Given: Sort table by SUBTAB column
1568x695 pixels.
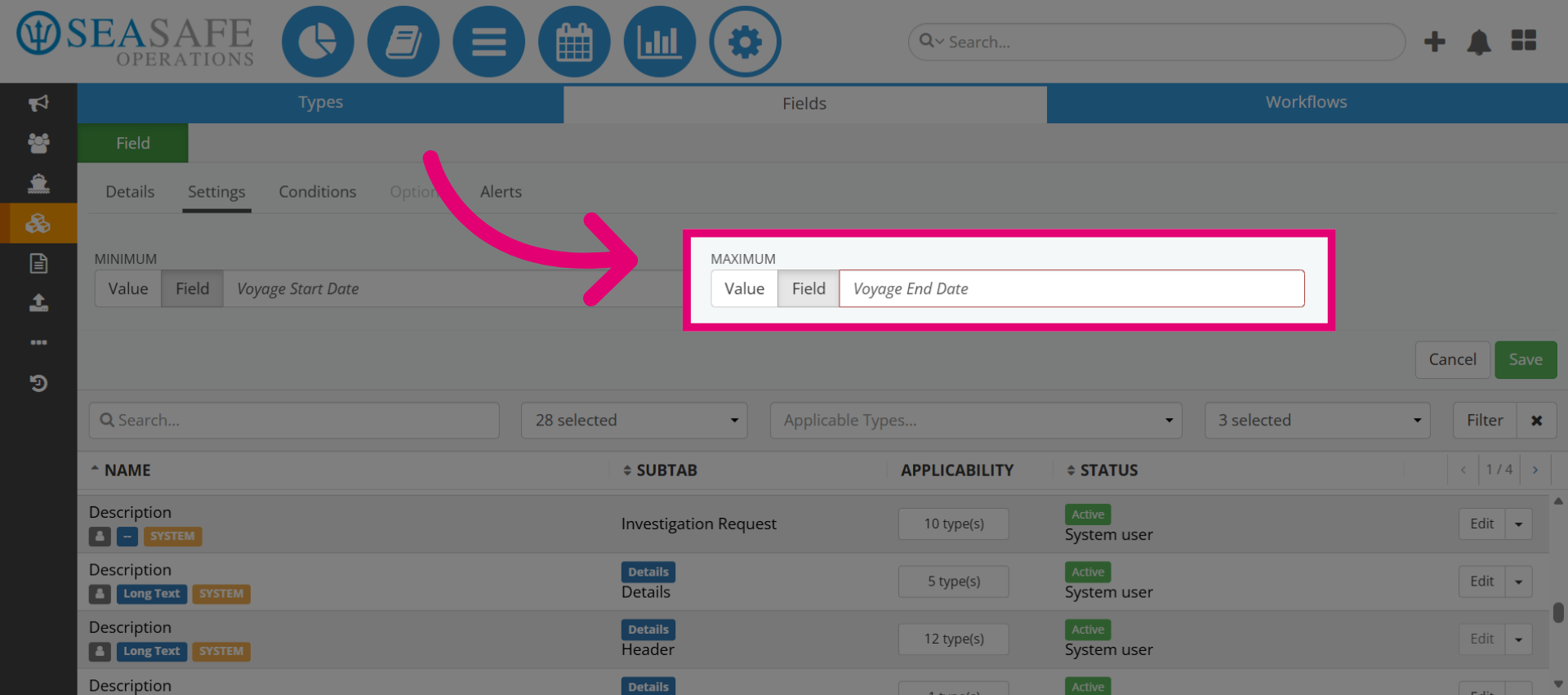Looking at the screenshot, I should click(x=660, y=470).
